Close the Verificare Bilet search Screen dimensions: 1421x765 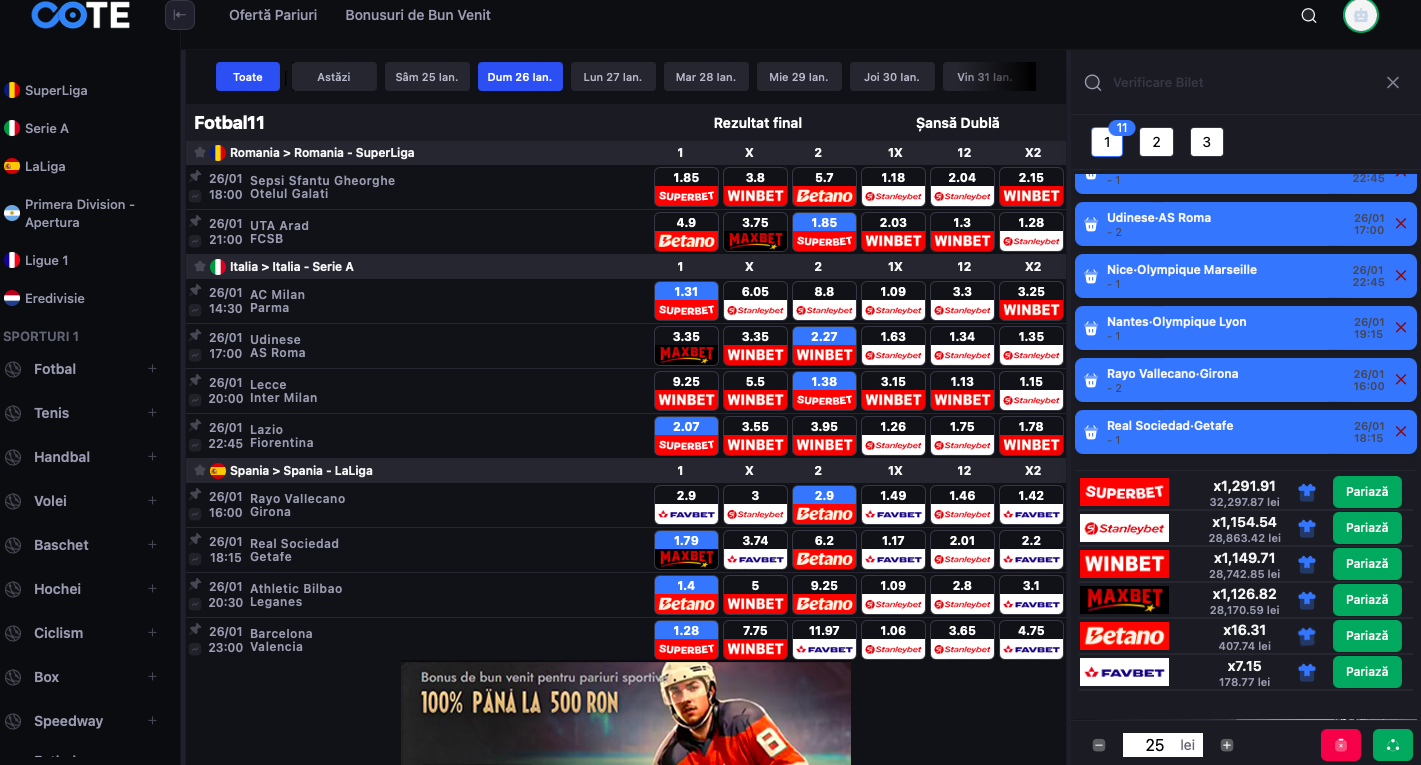(1393, 83)
